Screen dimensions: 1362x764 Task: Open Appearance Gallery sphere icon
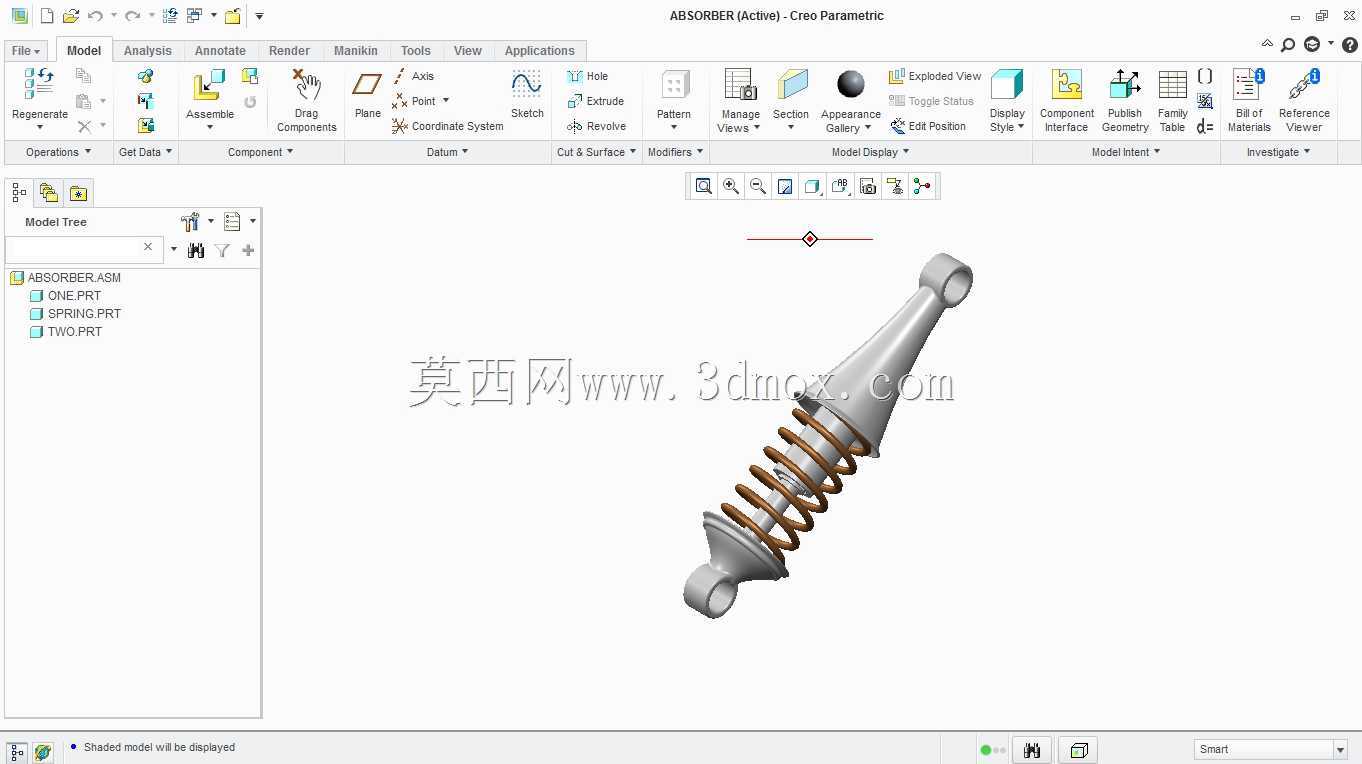pos(851,84)
